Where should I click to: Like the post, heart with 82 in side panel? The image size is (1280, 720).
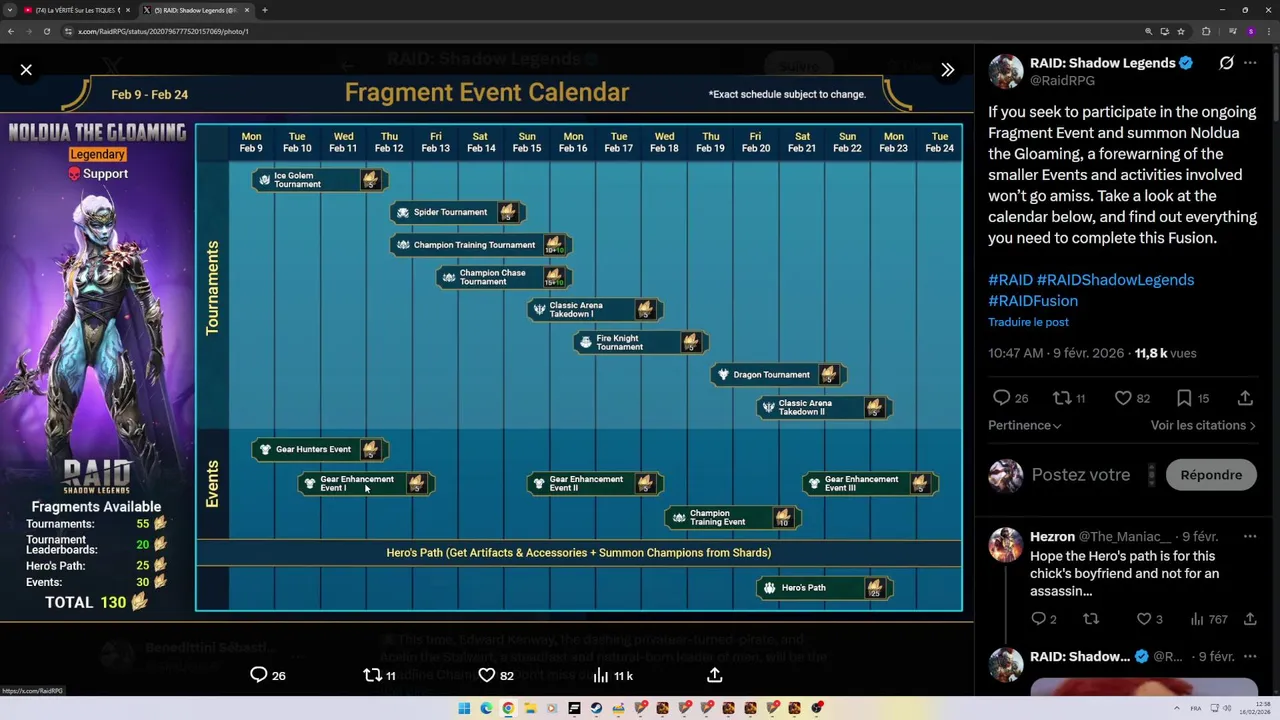pos(1123,398)
